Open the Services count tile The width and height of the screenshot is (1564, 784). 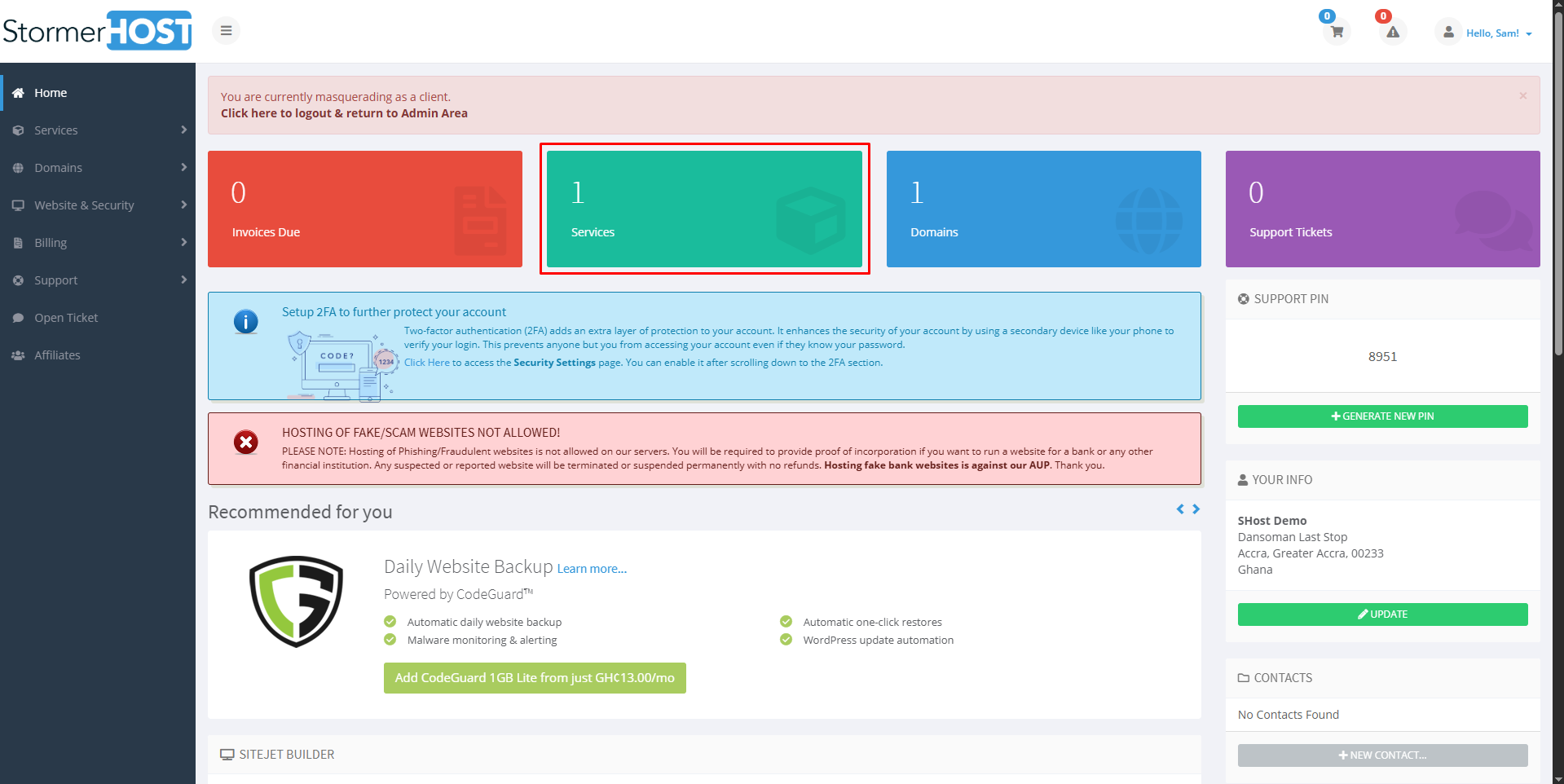coord(704,209)
